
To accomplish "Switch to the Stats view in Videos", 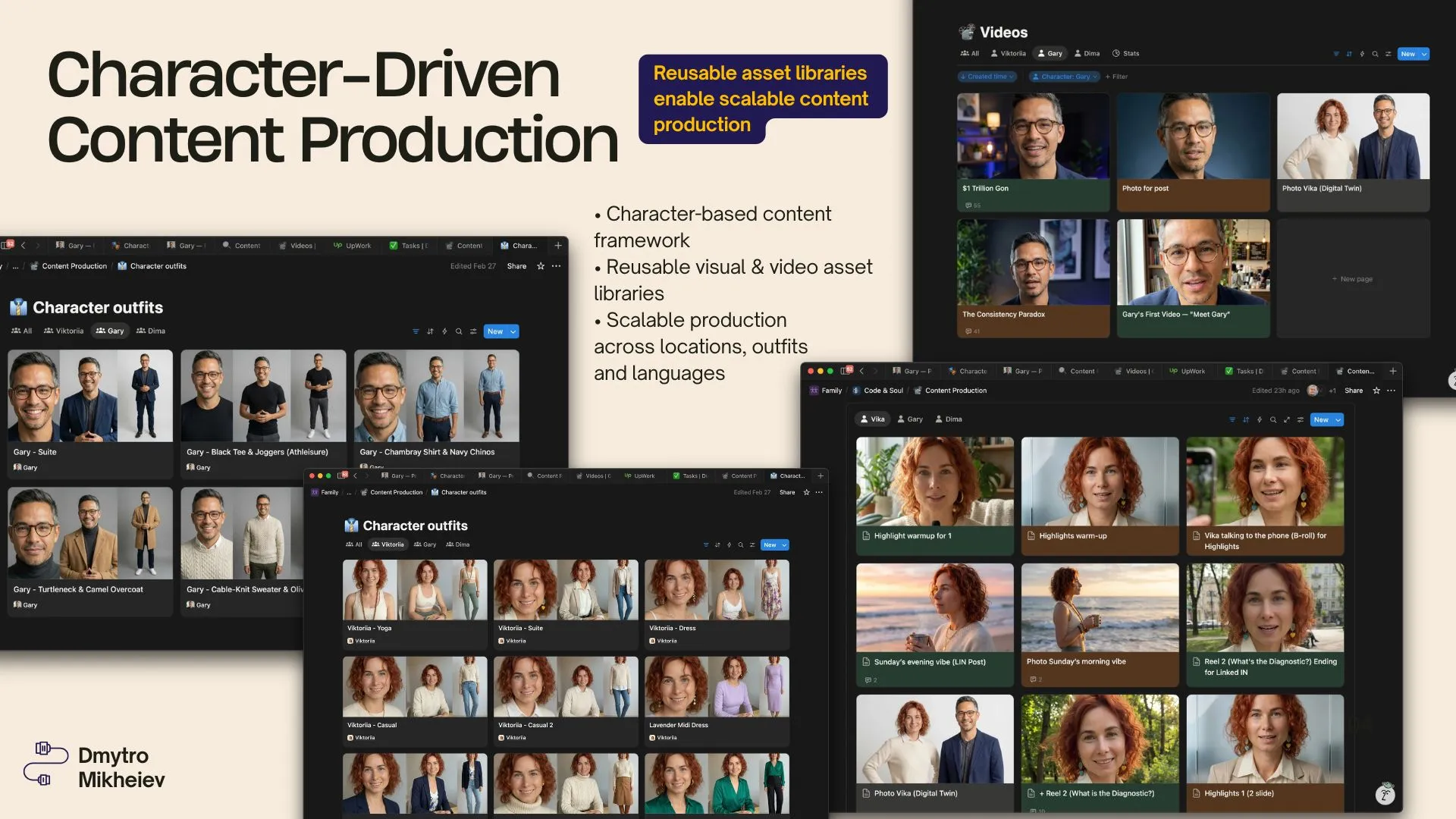I will pyautogui.click(x=1125, y=54).
